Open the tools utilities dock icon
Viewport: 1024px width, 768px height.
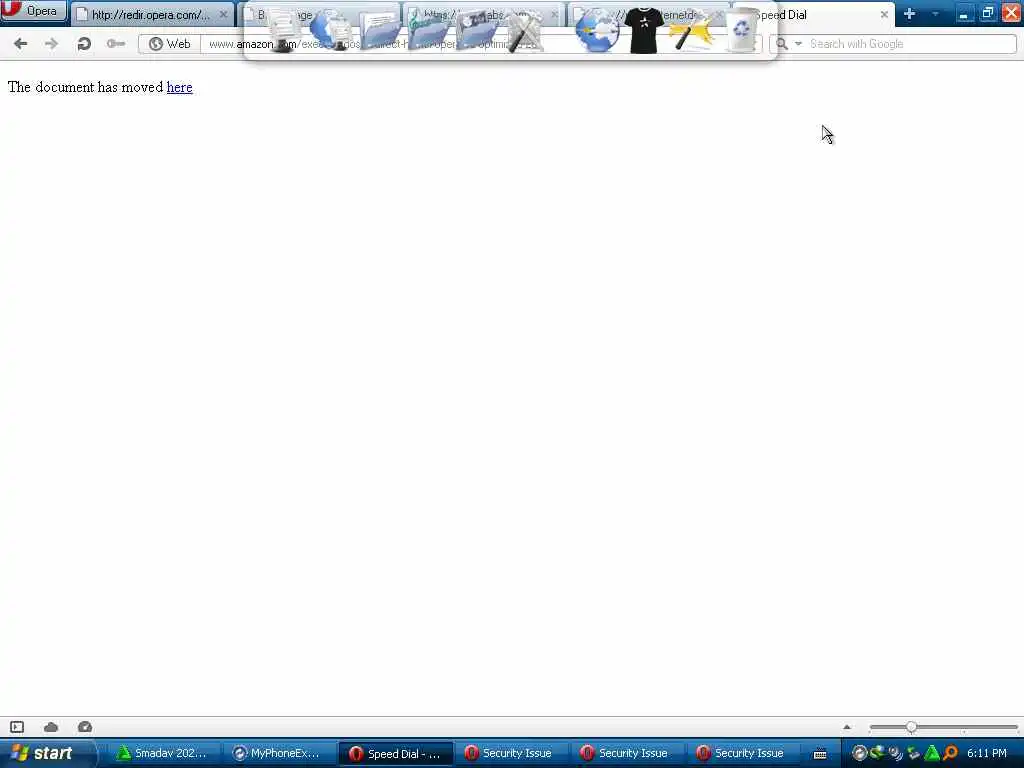click(524, 32)
